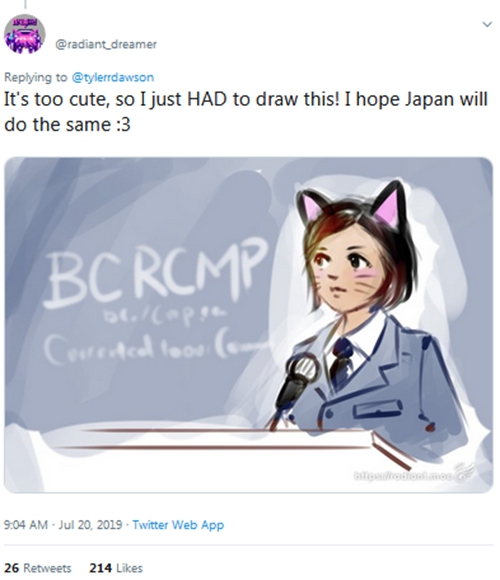Expand the tweet options chevron
Viewport: 500px width, 580px height.
point(487,24)
